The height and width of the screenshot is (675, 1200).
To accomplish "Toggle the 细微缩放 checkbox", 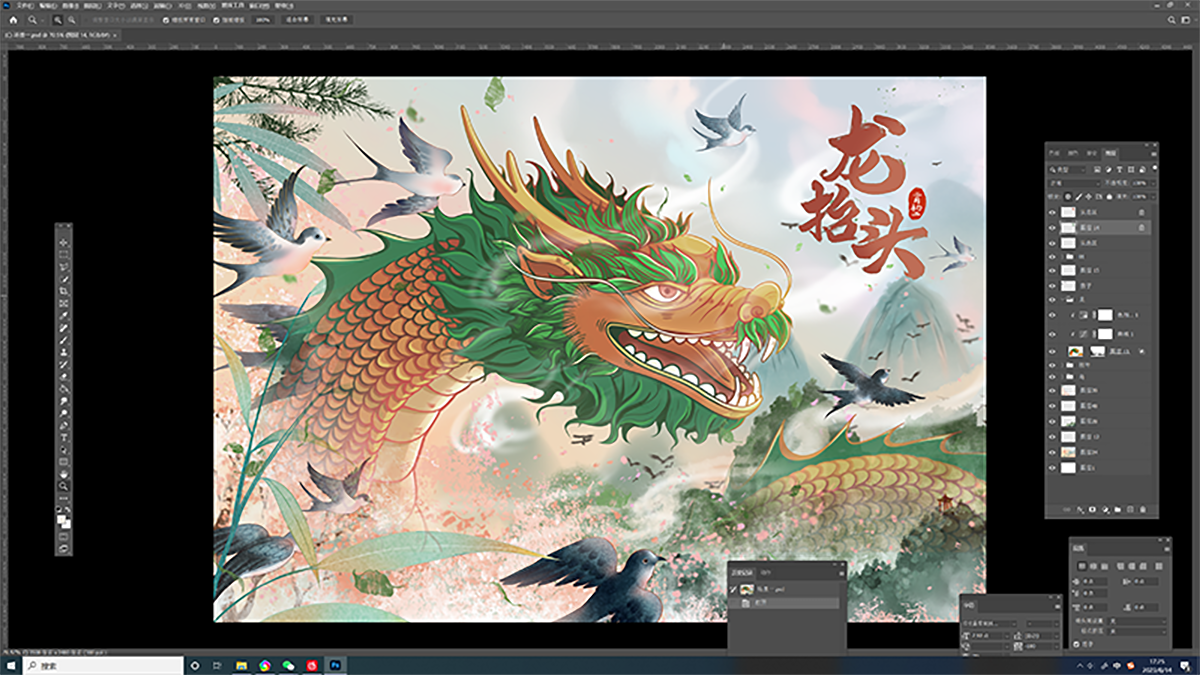I will (x=217, y=20).
